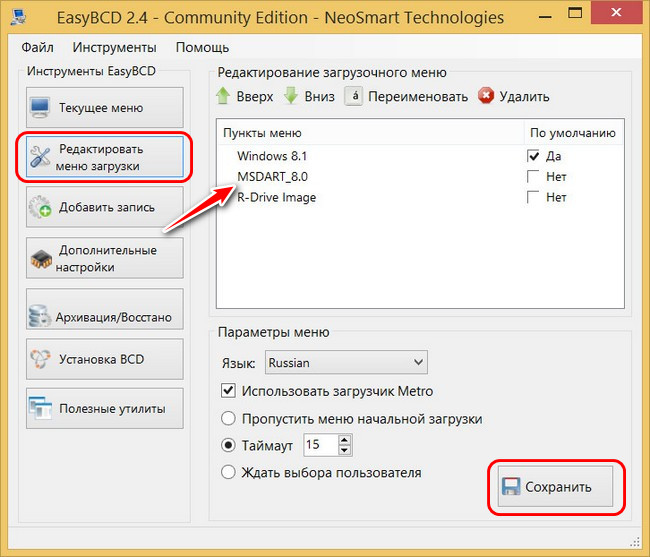Open the Файл menu
This screenshot has height=557, width=650.
pos(37,47)
